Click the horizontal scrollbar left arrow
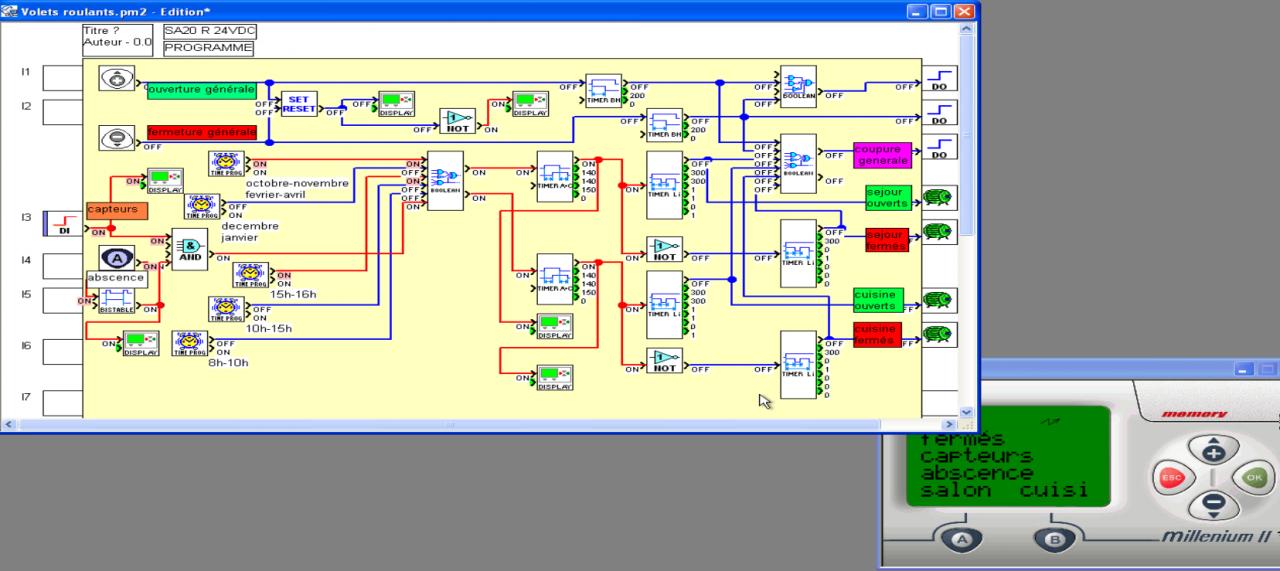The width and height of the screenshot is (1280, 571). (x=9, y=426)
